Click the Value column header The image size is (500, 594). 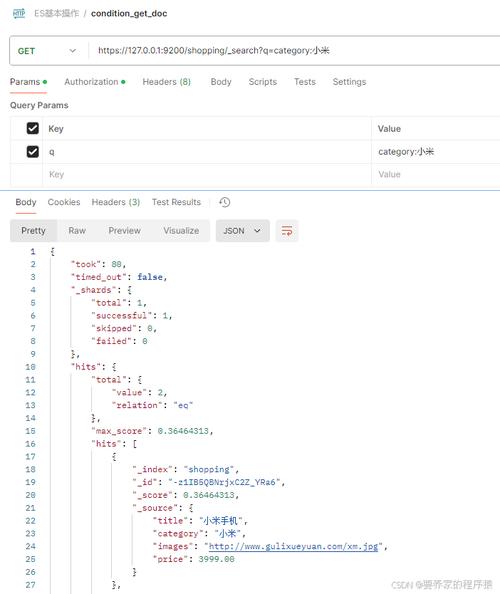[389, 129]
